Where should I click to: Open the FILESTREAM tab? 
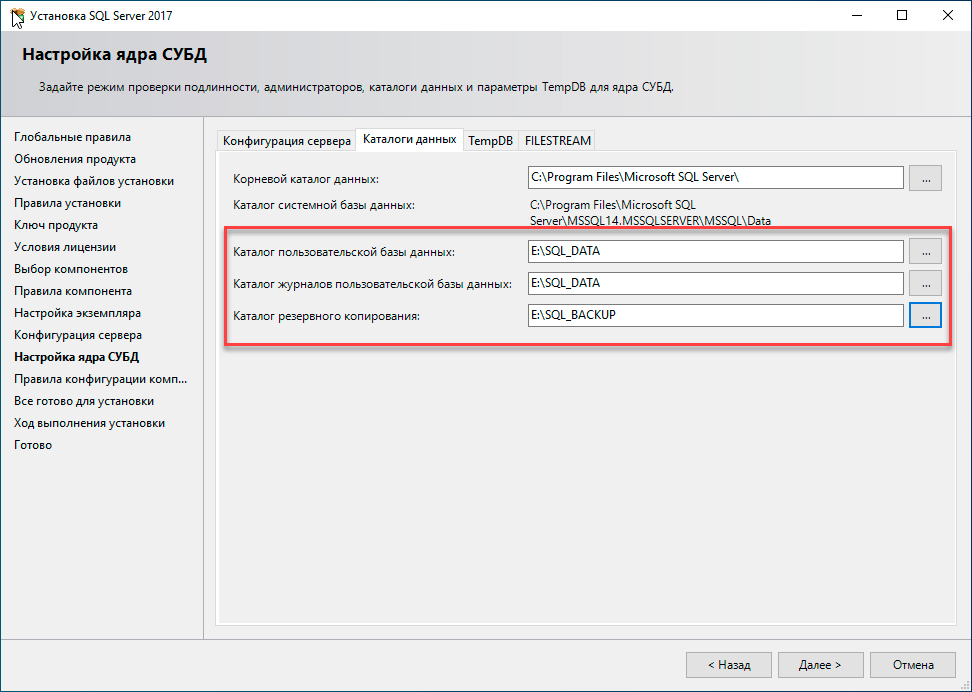[558, 141]
